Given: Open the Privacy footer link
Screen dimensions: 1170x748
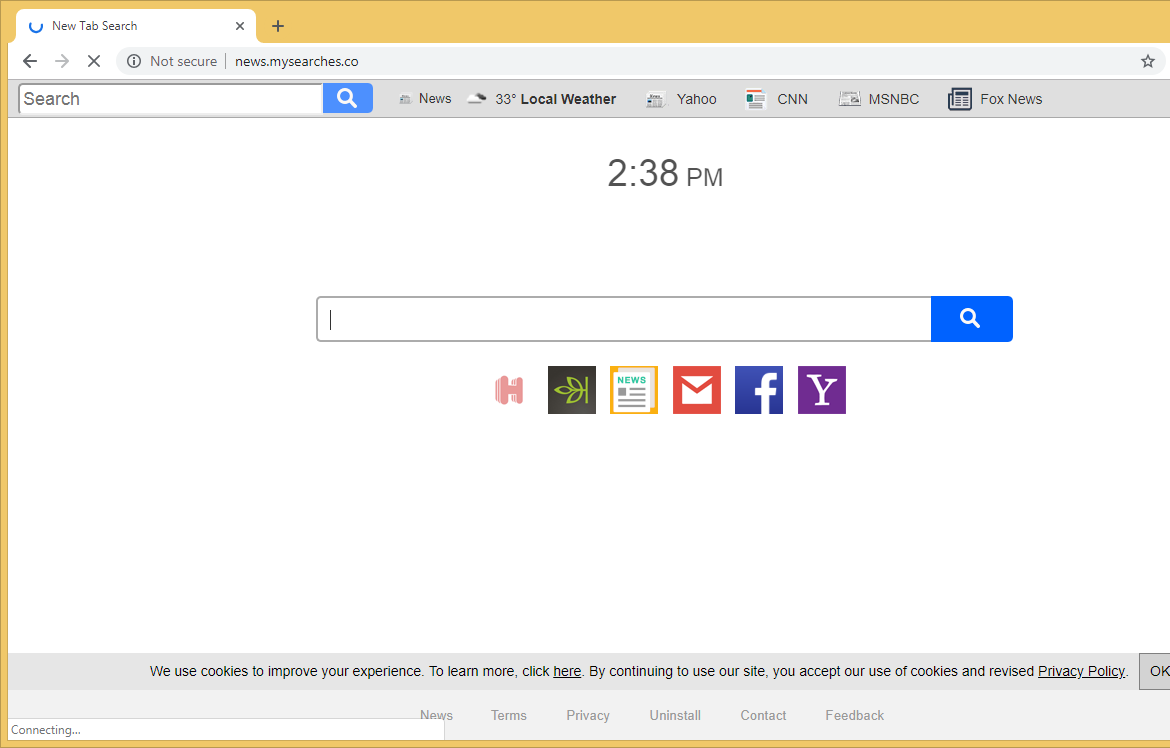Looking at the screenshot, I should tap(588, 715).
